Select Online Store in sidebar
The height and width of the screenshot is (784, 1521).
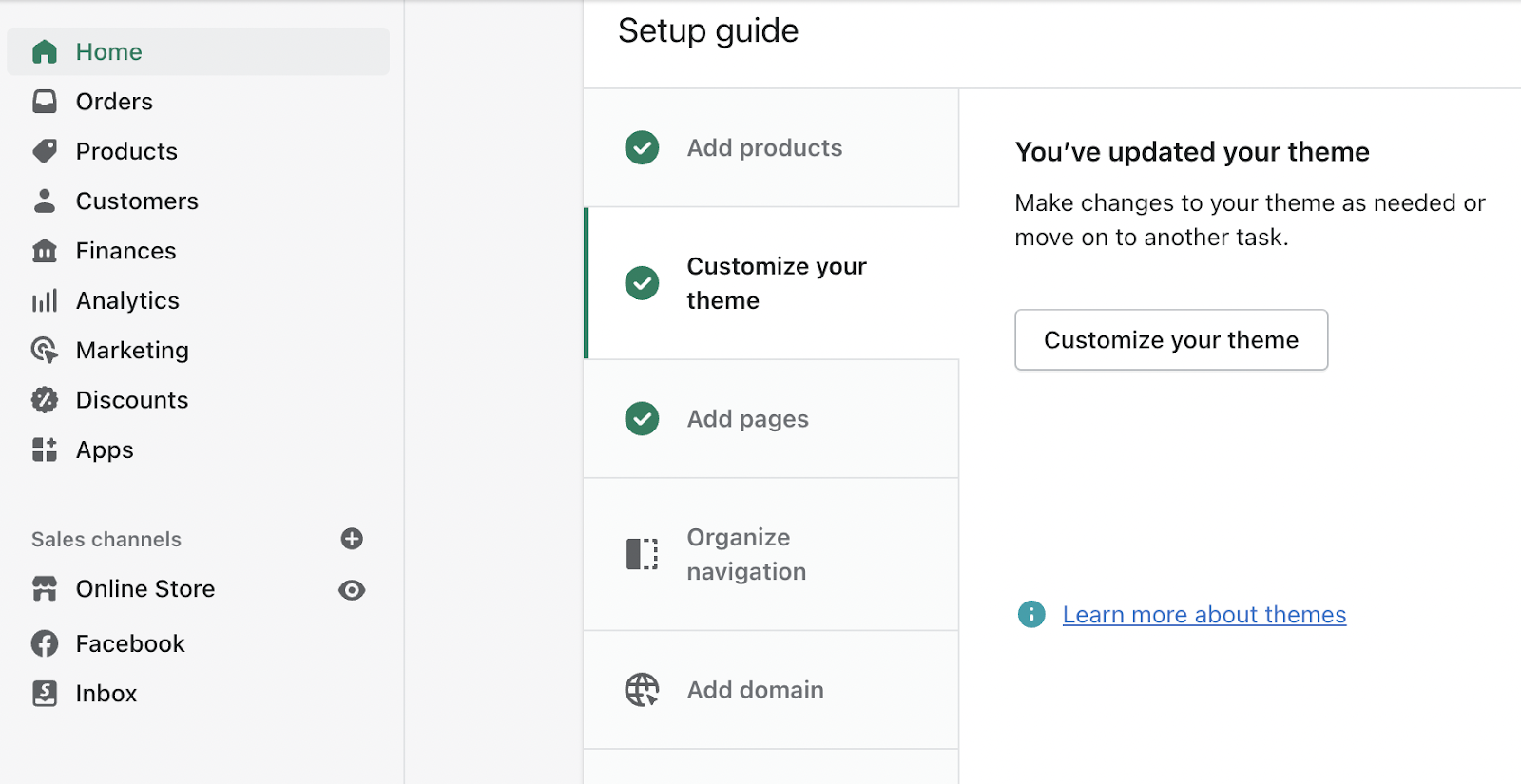(x=145, y=589)
